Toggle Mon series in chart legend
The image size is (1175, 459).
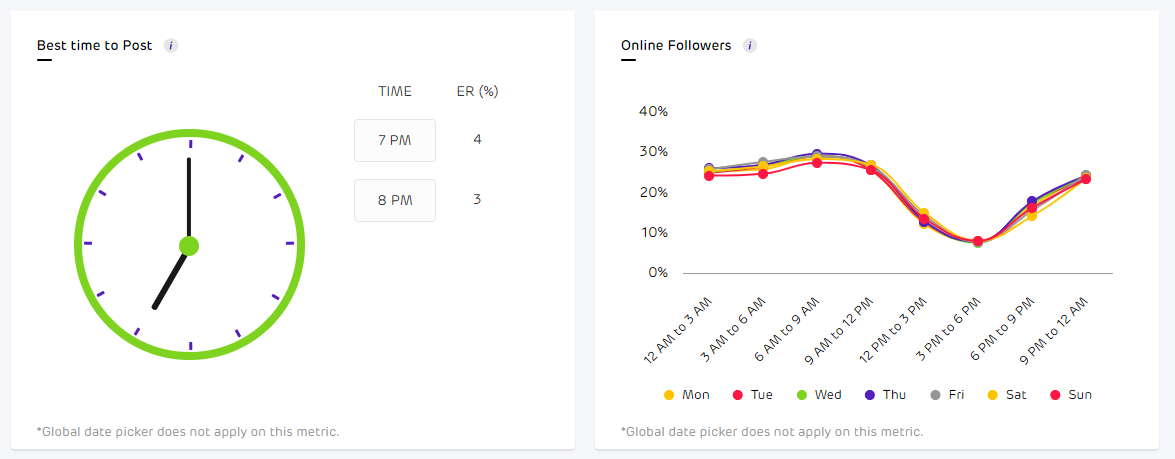(x=687, y=395)
